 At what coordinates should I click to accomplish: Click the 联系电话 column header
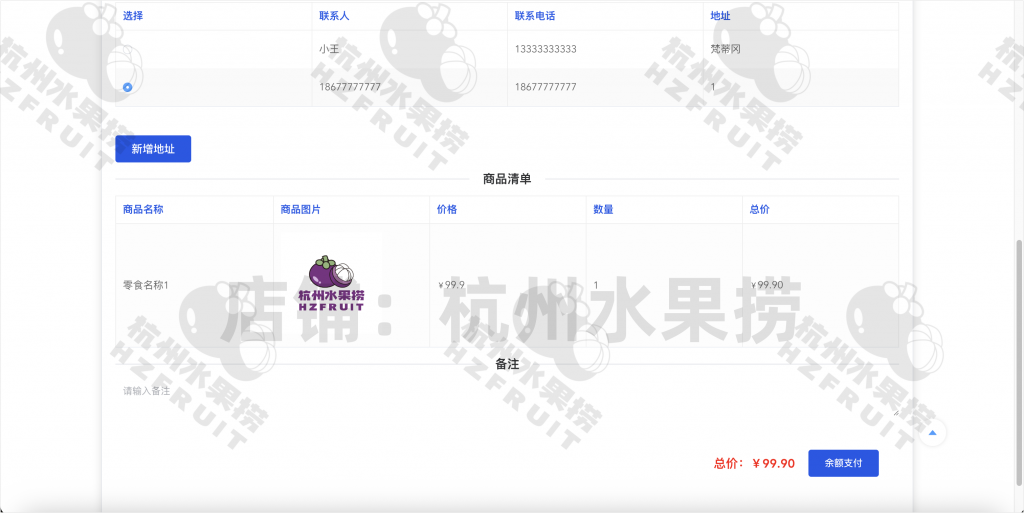(535, 16)
